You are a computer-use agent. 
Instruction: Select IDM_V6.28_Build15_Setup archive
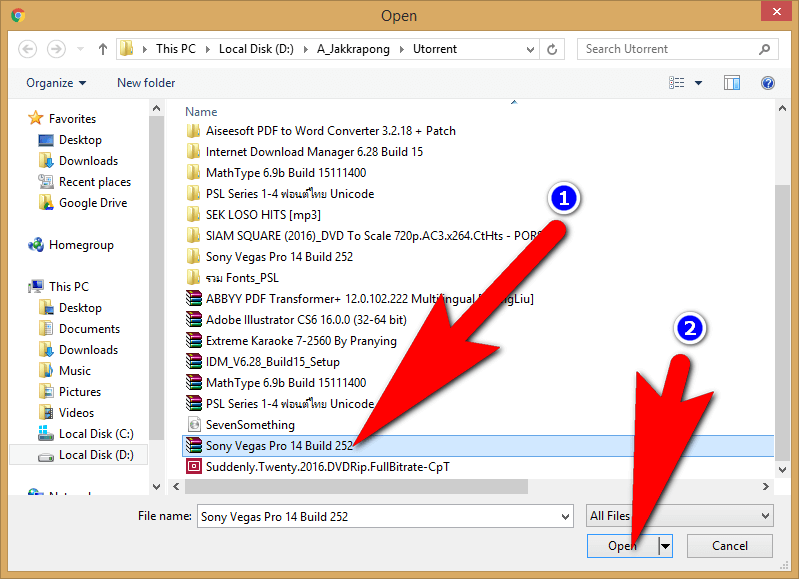tap(263, 362)
